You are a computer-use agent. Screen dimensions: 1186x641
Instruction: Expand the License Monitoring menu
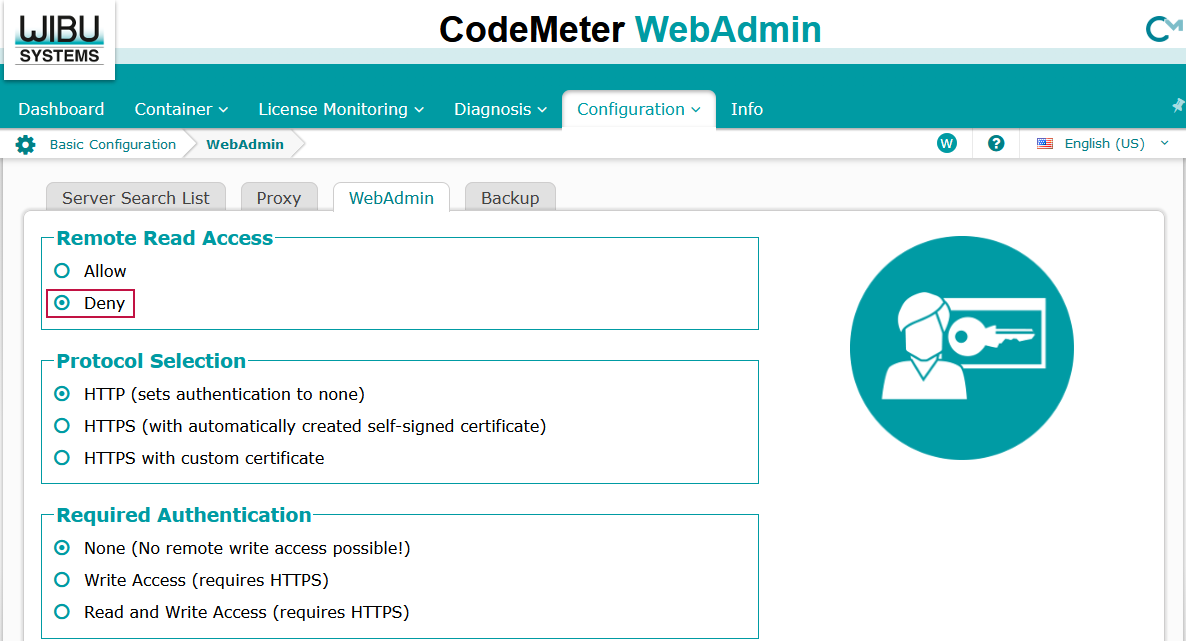341,109
